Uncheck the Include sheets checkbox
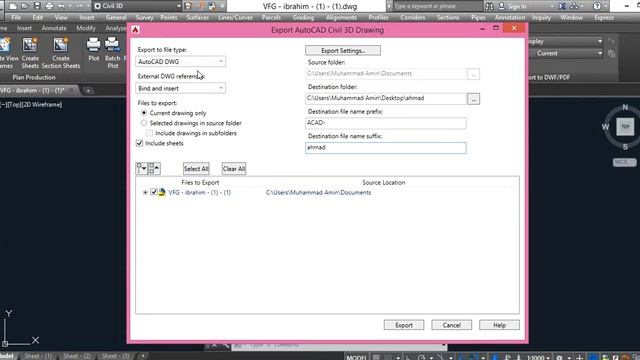Image resolution: width=640 pixels, height=360 pixels. [140, 143]
